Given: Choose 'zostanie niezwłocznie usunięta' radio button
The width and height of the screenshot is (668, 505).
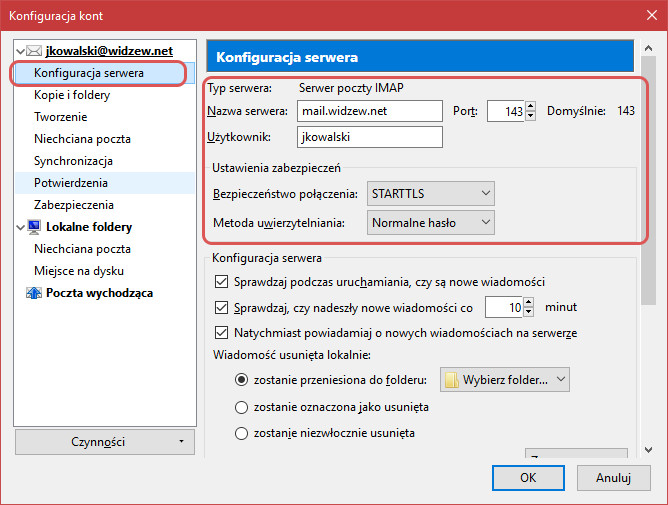Looking at the screenshot, I should coord(241,433).
